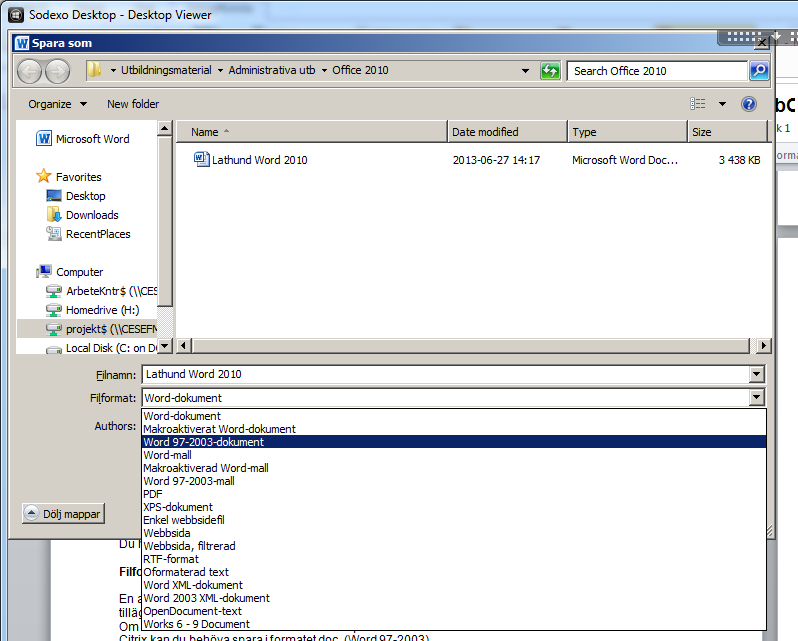The image size is (798, 641).
Task: Open the Organize menu
Action: [58, 104]
